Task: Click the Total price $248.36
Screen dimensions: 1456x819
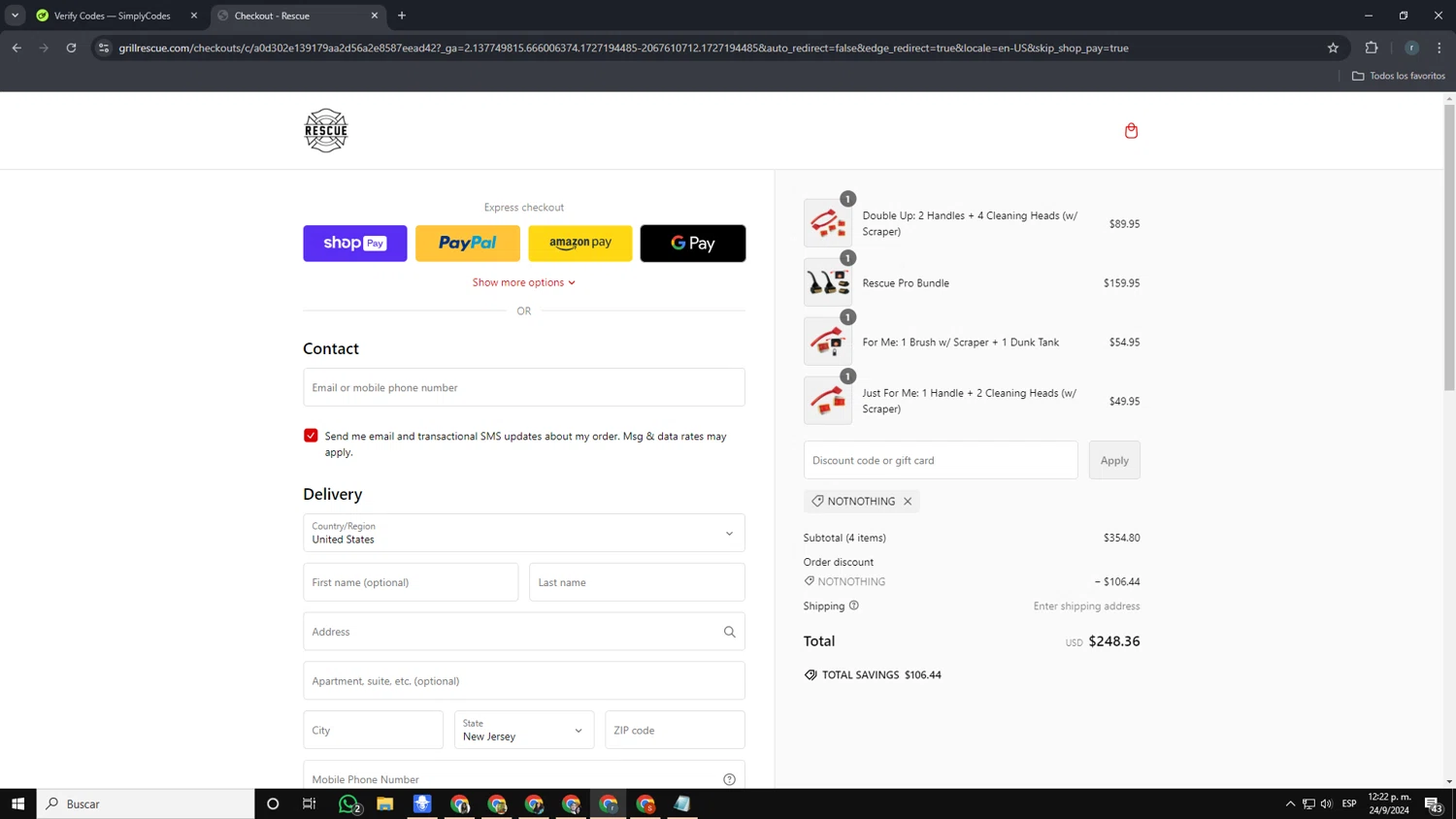Action: pos(1114,641)
